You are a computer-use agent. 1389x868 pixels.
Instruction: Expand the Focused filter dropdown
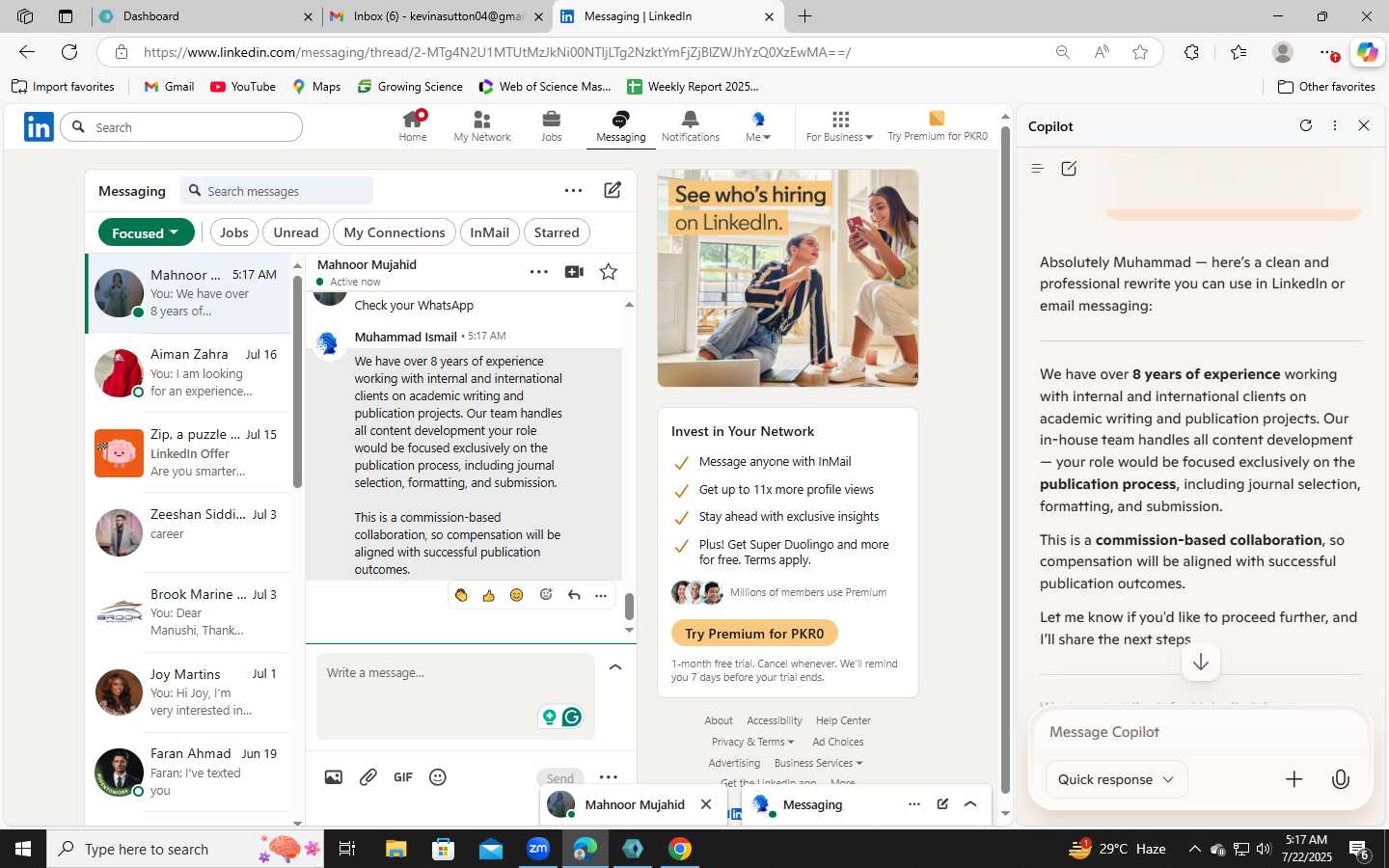[x=147, y=232]
